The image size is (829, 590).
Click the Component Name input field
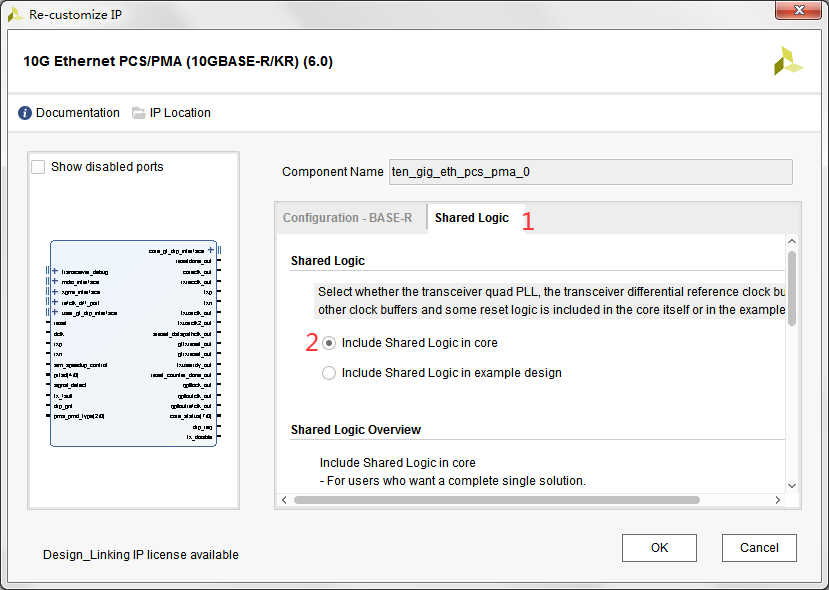[589, 172]
